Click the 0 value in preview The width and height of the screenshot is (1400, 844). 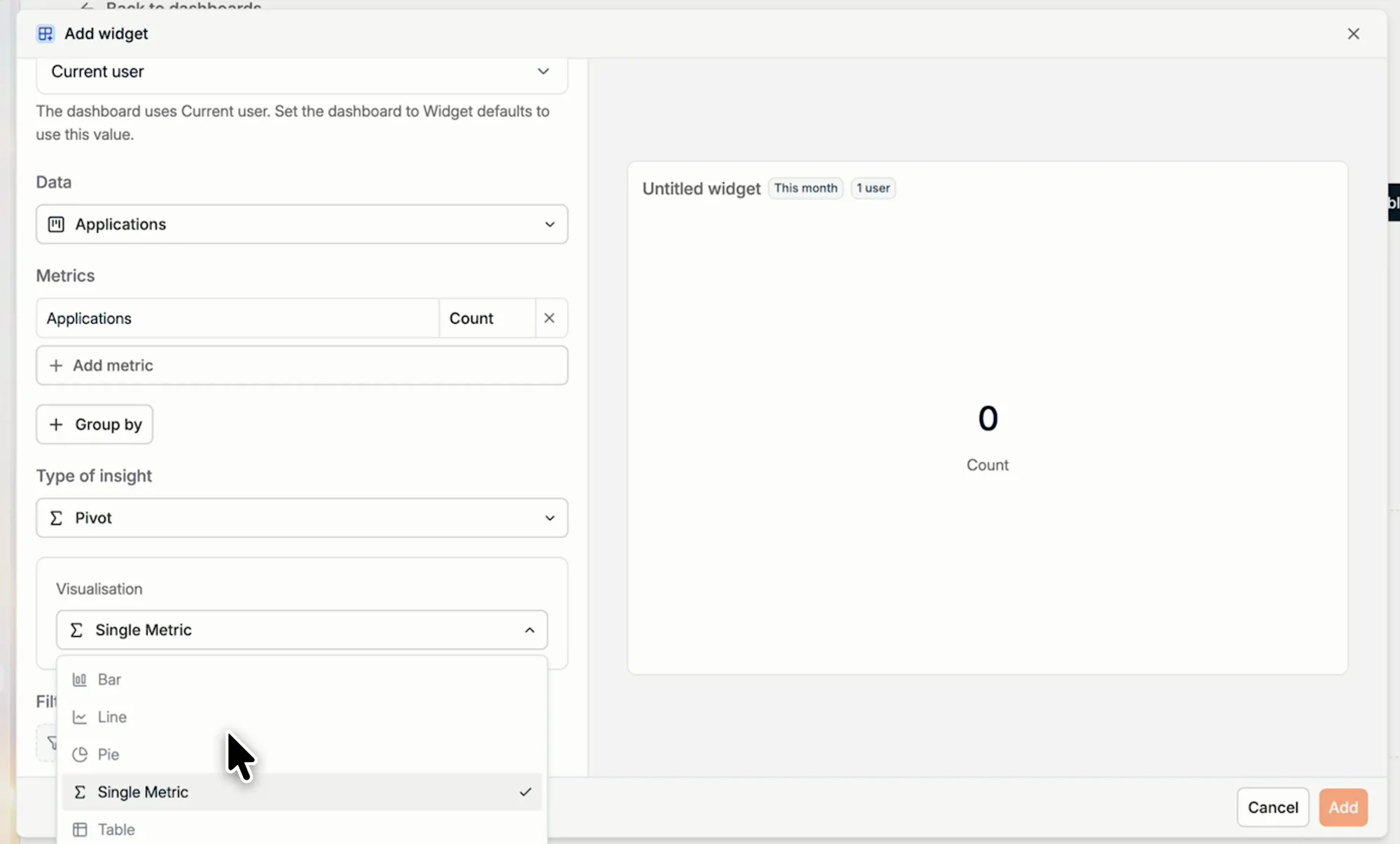click(988, 419)
